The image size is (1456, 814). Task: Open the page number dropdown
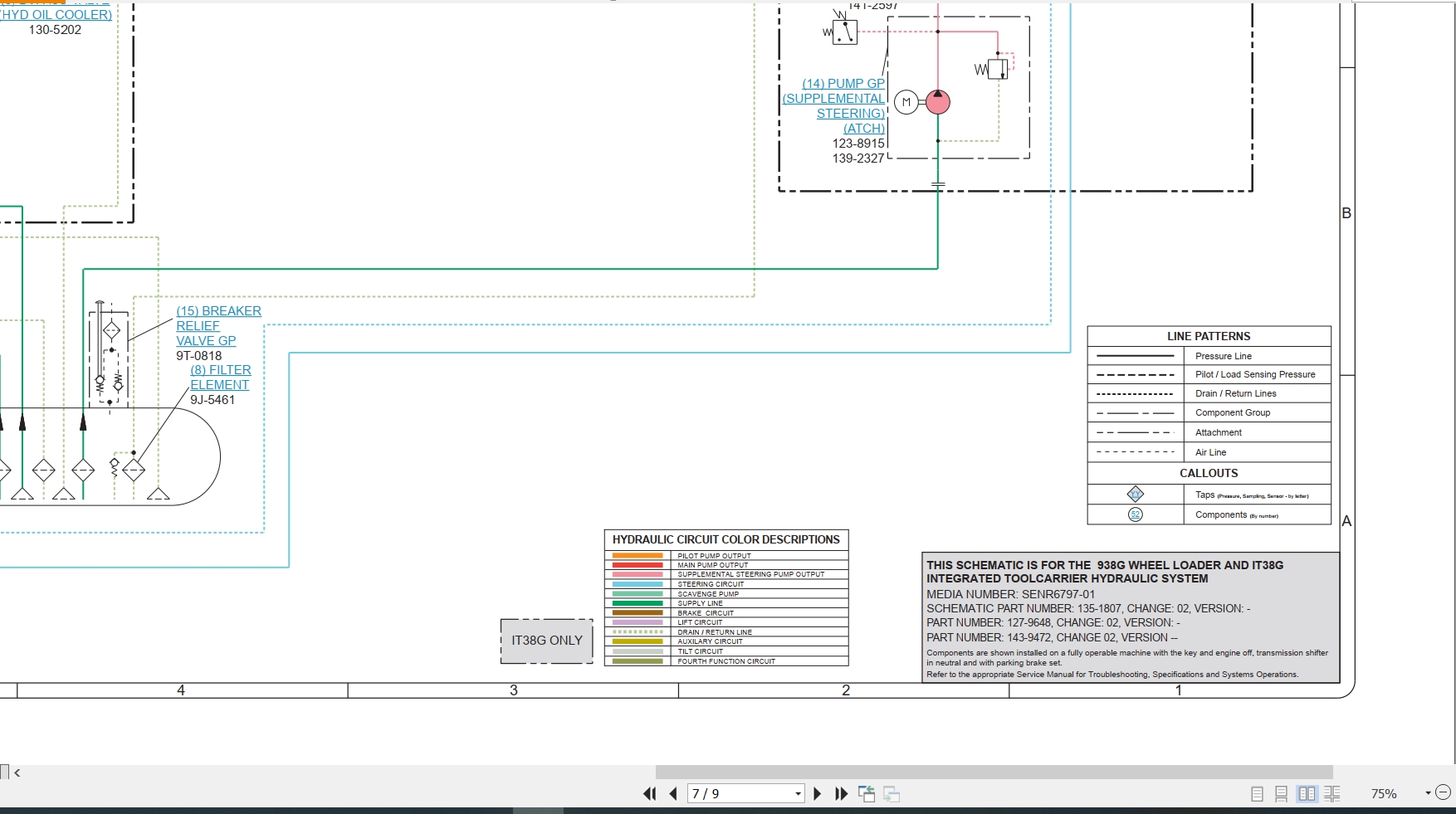(798, 794)
